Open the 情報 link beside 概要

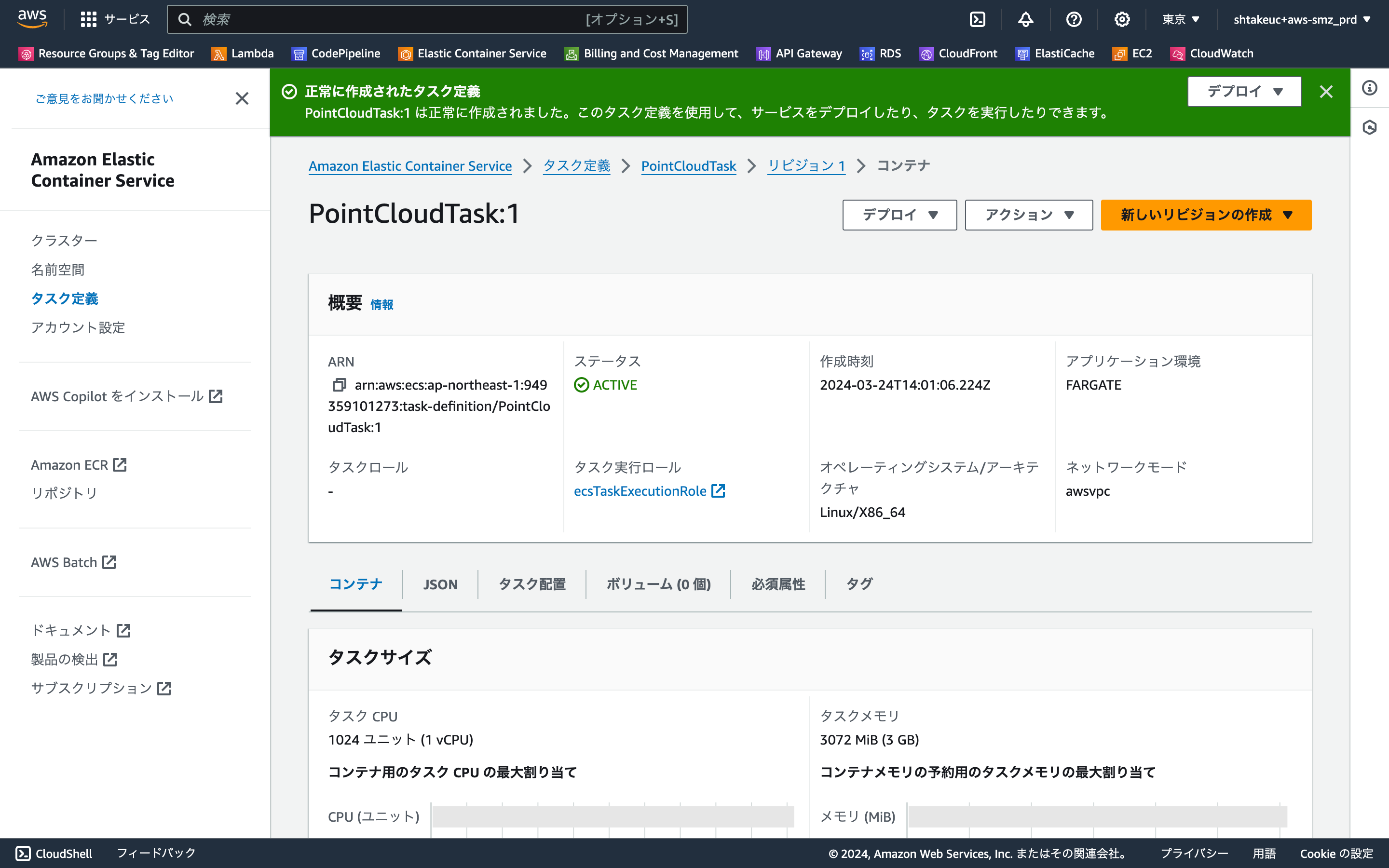381,304
